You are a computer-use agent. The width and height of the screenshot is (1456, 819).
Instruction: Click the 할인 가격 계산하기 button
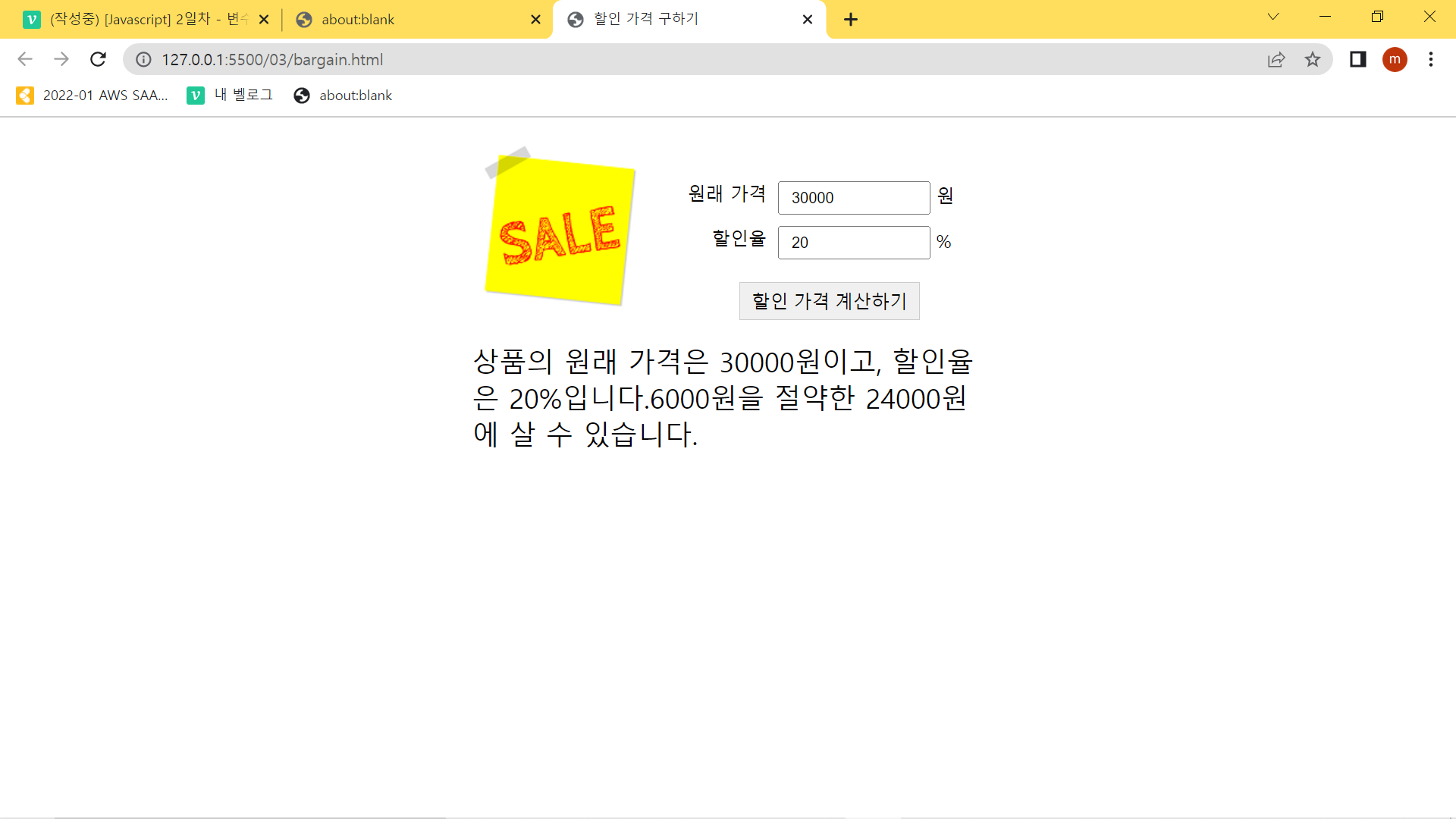(829, 301)
